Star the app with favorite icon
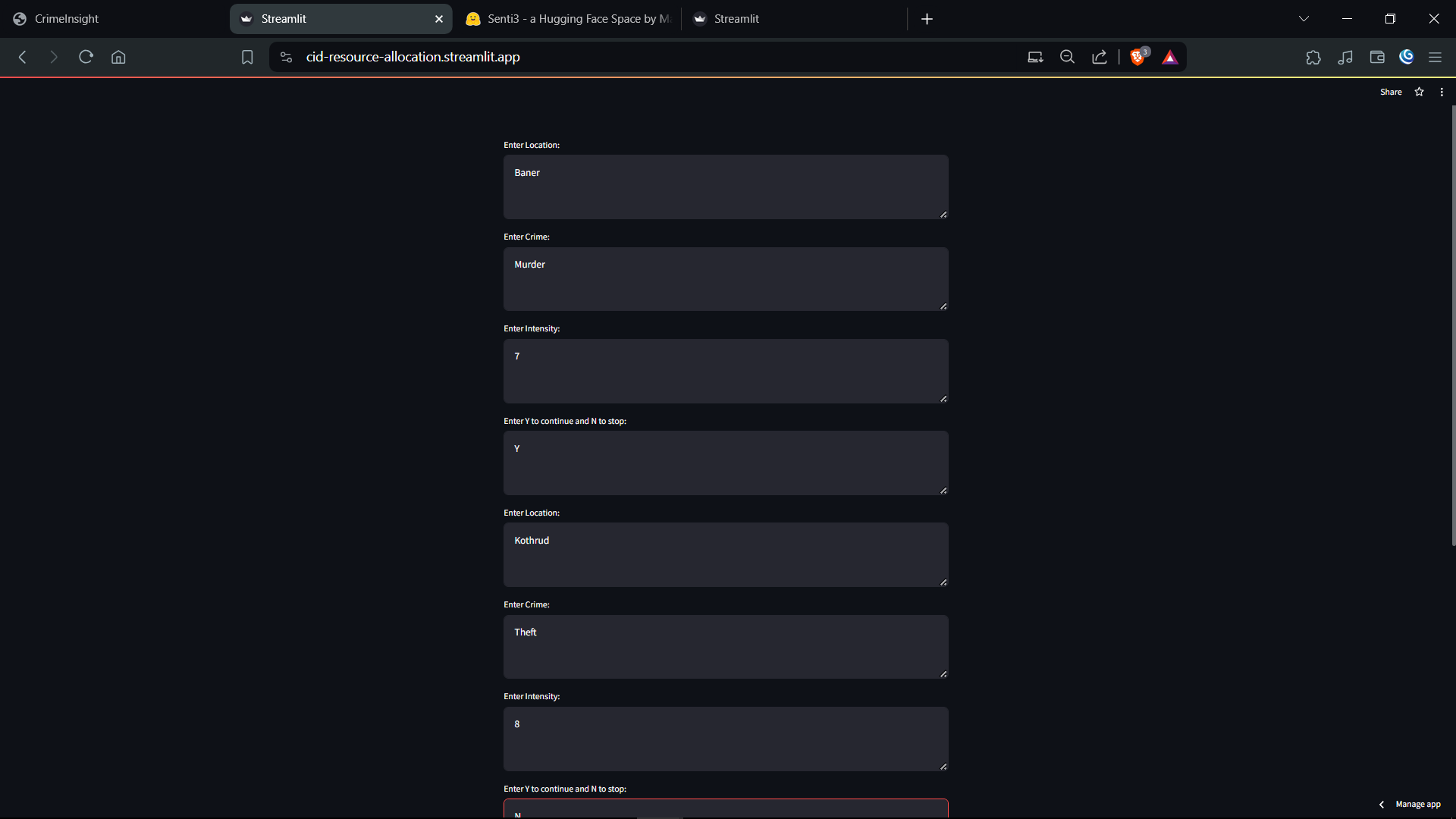Screen dimensions: 1456x819 (1420, 92)
